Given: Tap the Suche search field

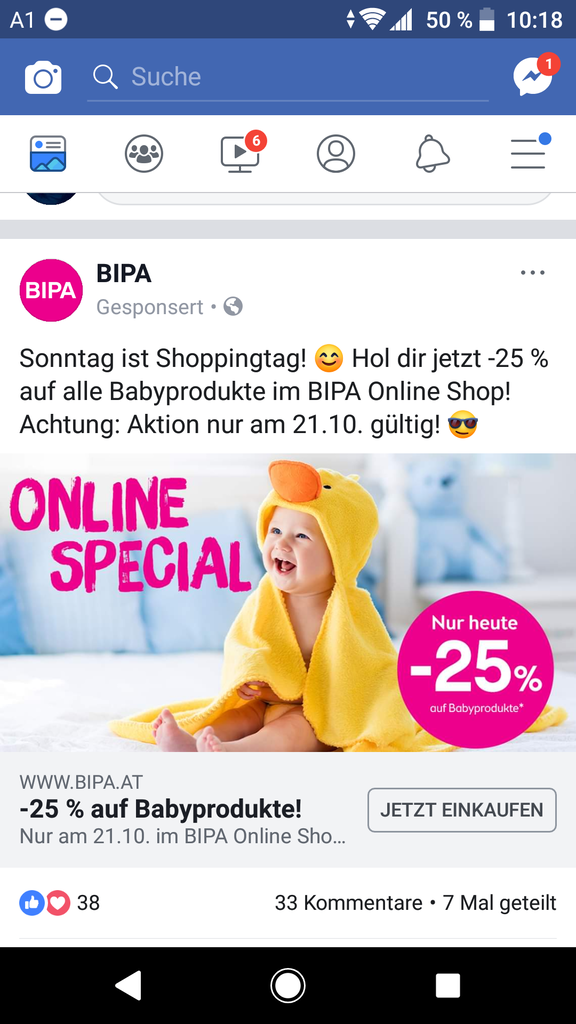Looking at the screenshot, I should coord(288,77).
